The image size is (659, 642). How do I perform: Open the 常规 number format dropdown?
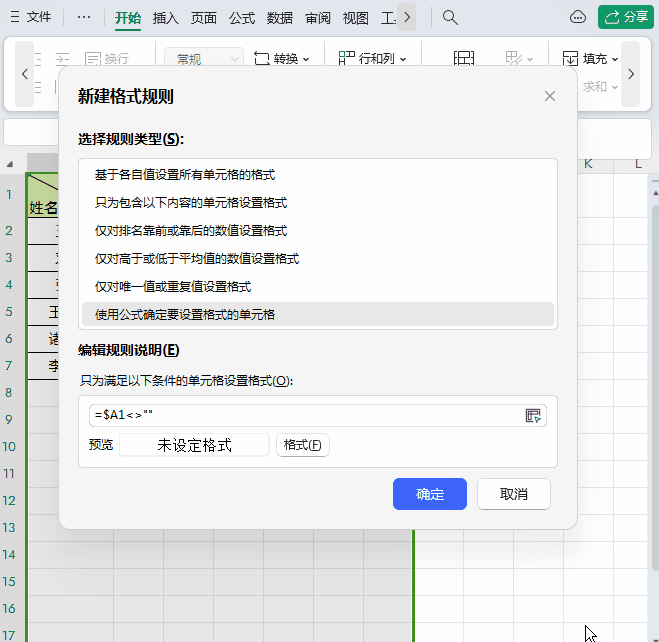204,58
